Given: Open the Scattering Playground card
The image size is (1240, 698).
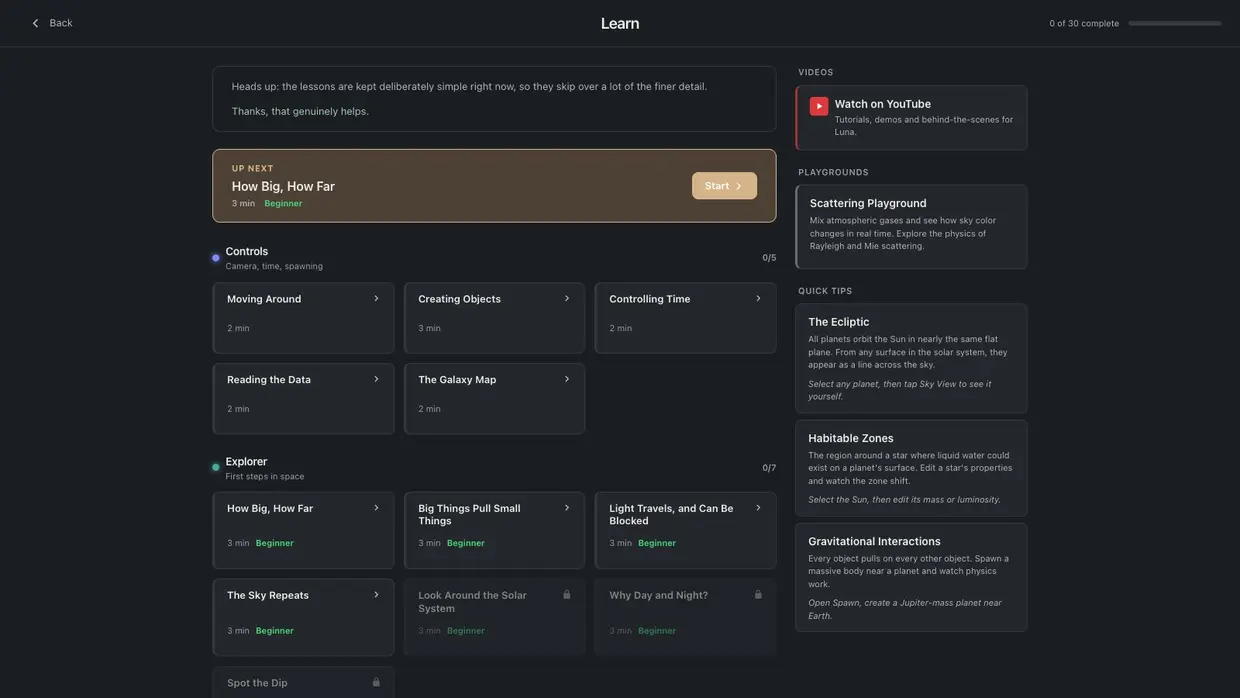Looking at the screenshot, I should pos(912,227).
